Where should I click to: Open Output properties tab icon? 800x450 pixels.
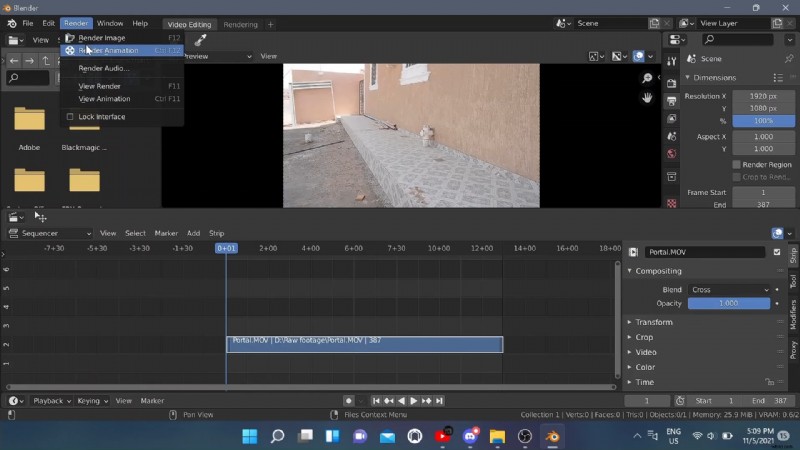[x=671, y=101]
